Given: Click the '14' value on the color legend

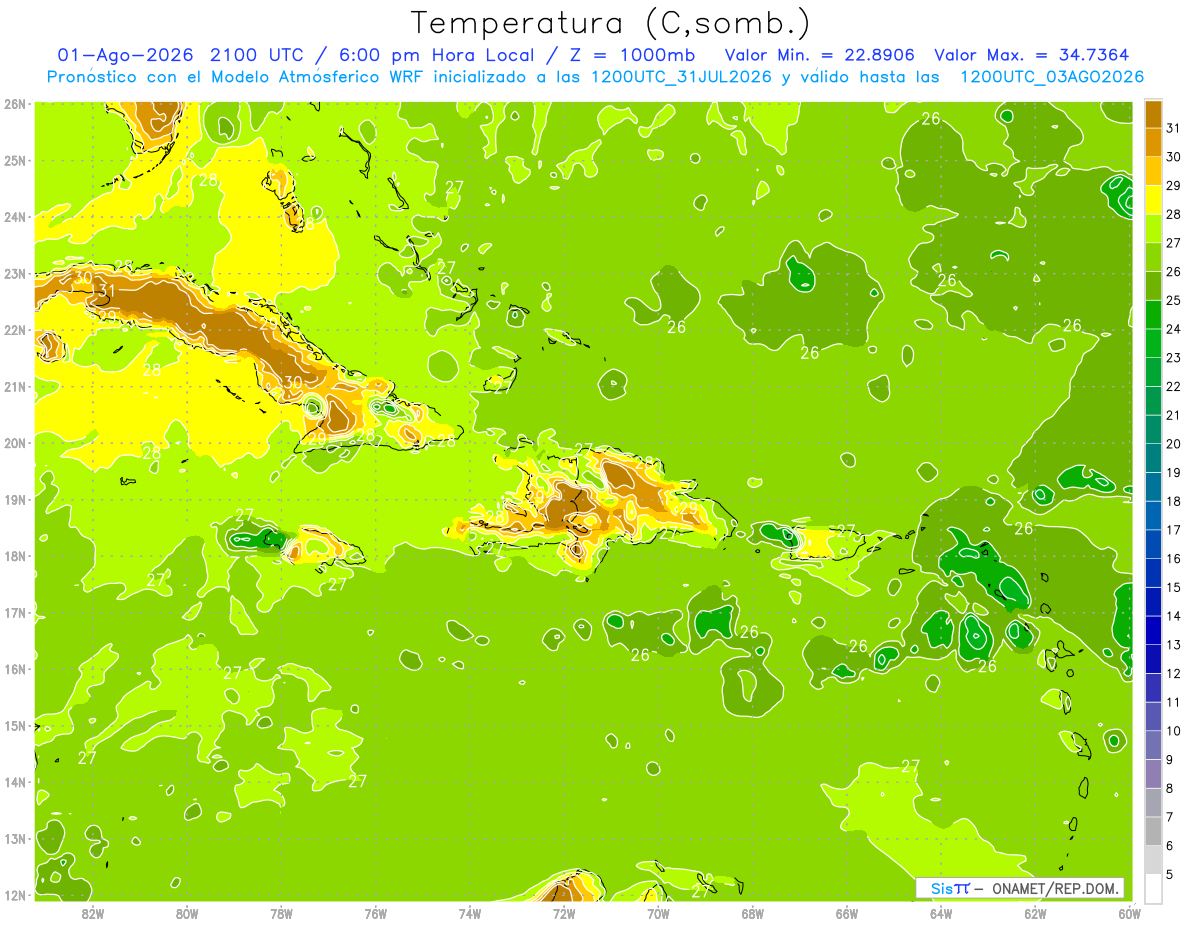Looking at the screenshot, I should pyautogui.click(x=1174, y=616).
